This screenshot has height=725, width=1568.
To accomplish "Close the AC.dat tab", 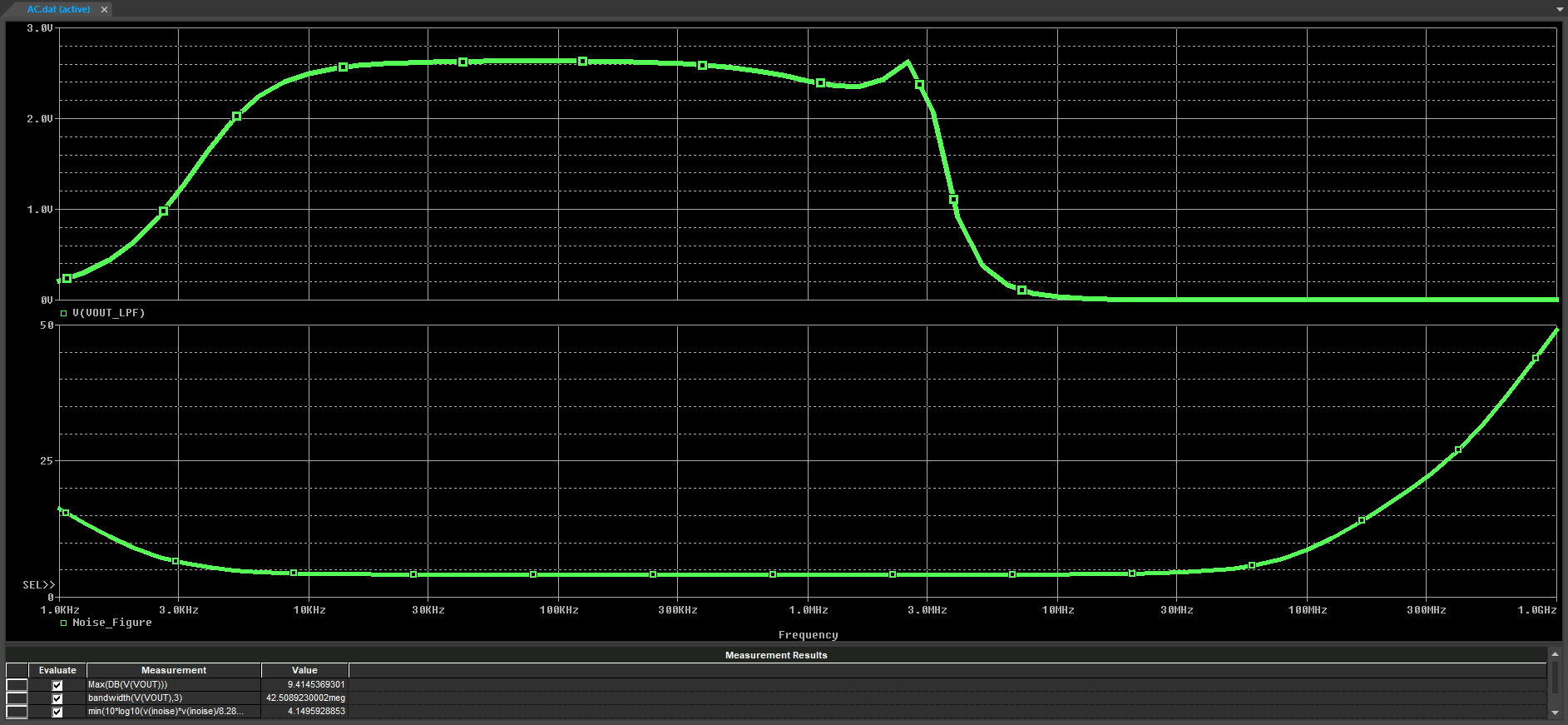I will pos(104,10).
